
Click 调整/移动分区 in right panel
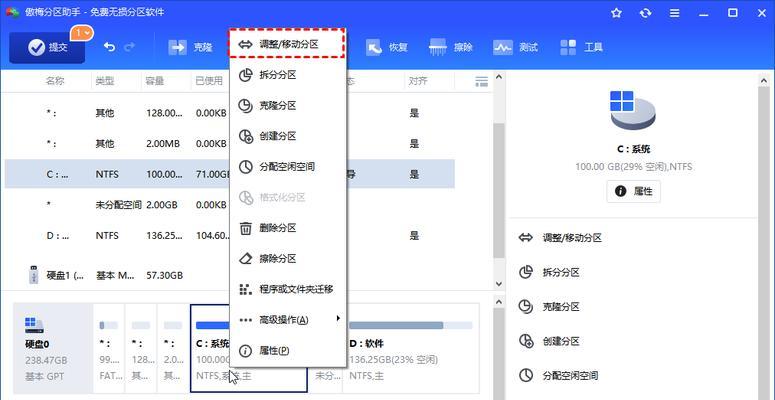560,238
